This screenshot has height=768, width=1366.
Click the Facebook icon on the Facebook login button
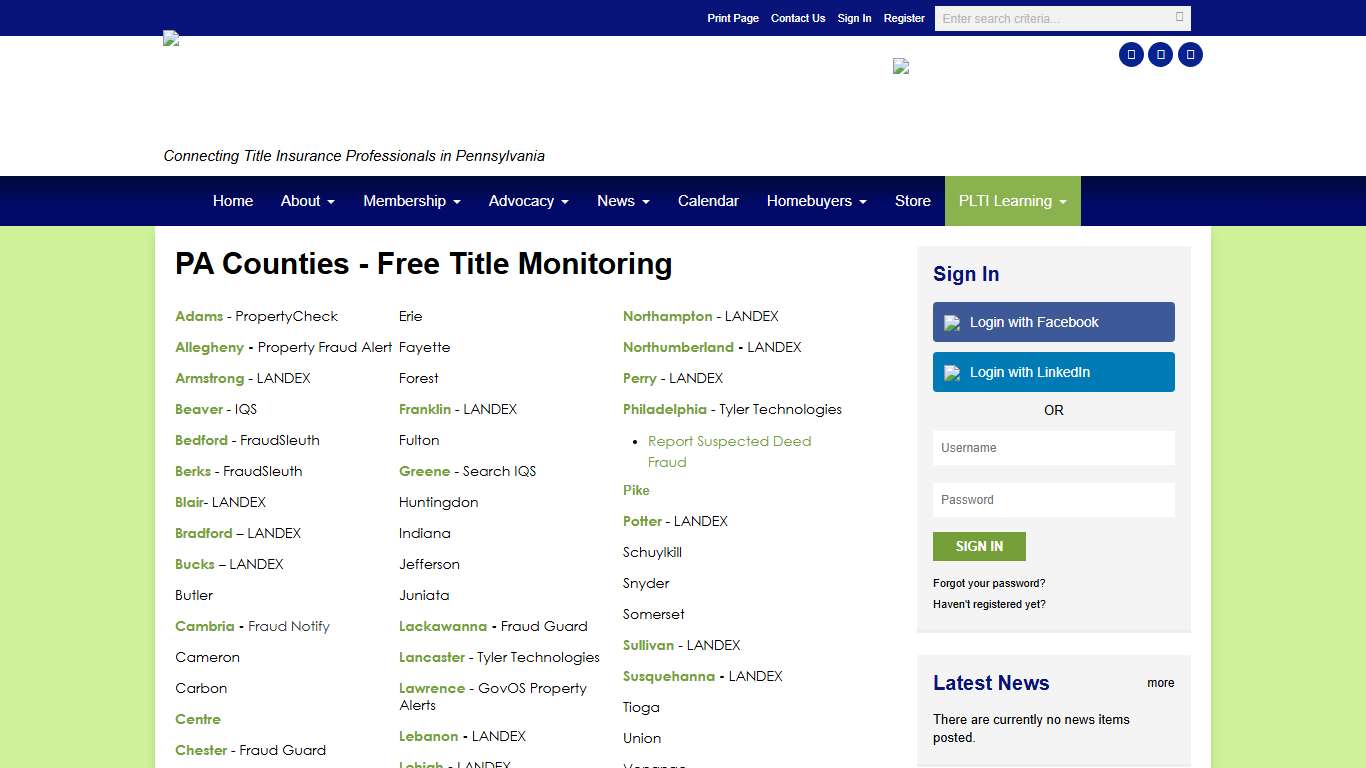click(951, 322)
